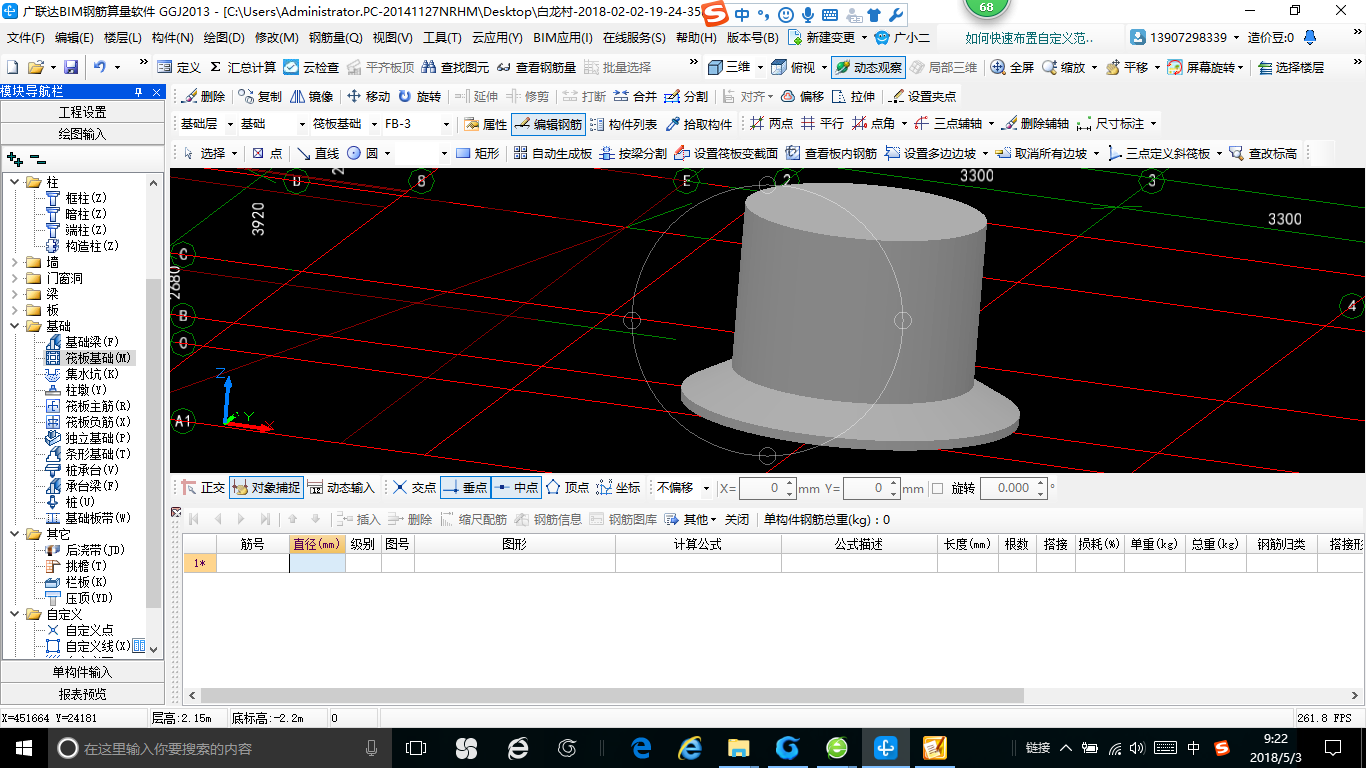The image size is (1366, 768).
Task: Open 属性 properties panel
Action: [x=486, y=125]
